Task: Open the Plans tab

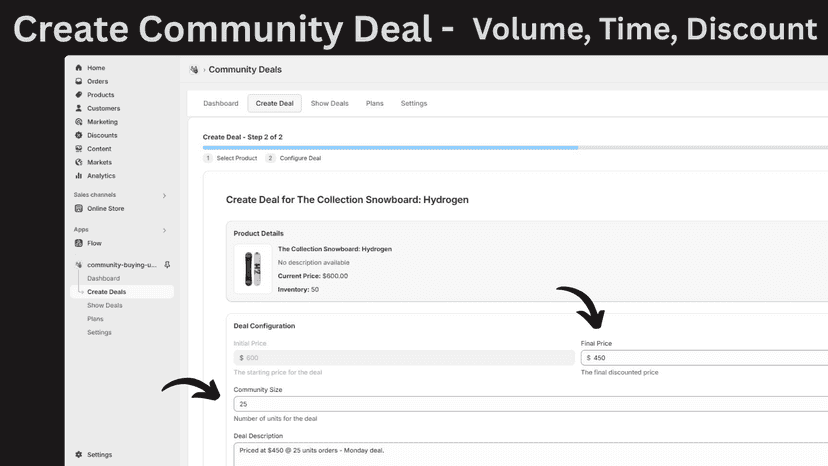Action: click(374, 104)
